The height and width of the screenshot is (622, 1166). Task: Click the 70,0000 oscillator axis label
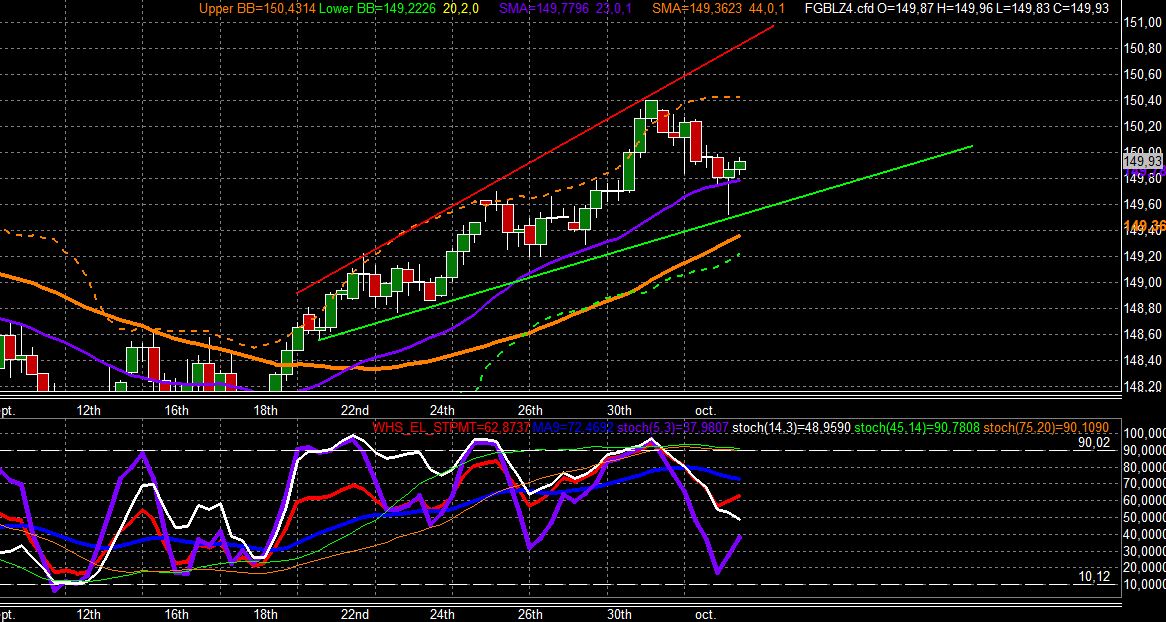(x=1144, y=484)
